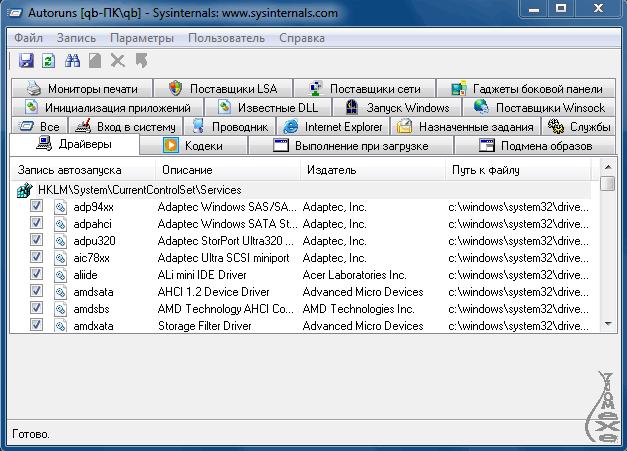
Task: Click the scrollbar down arrow
Action: coord(608,324)
